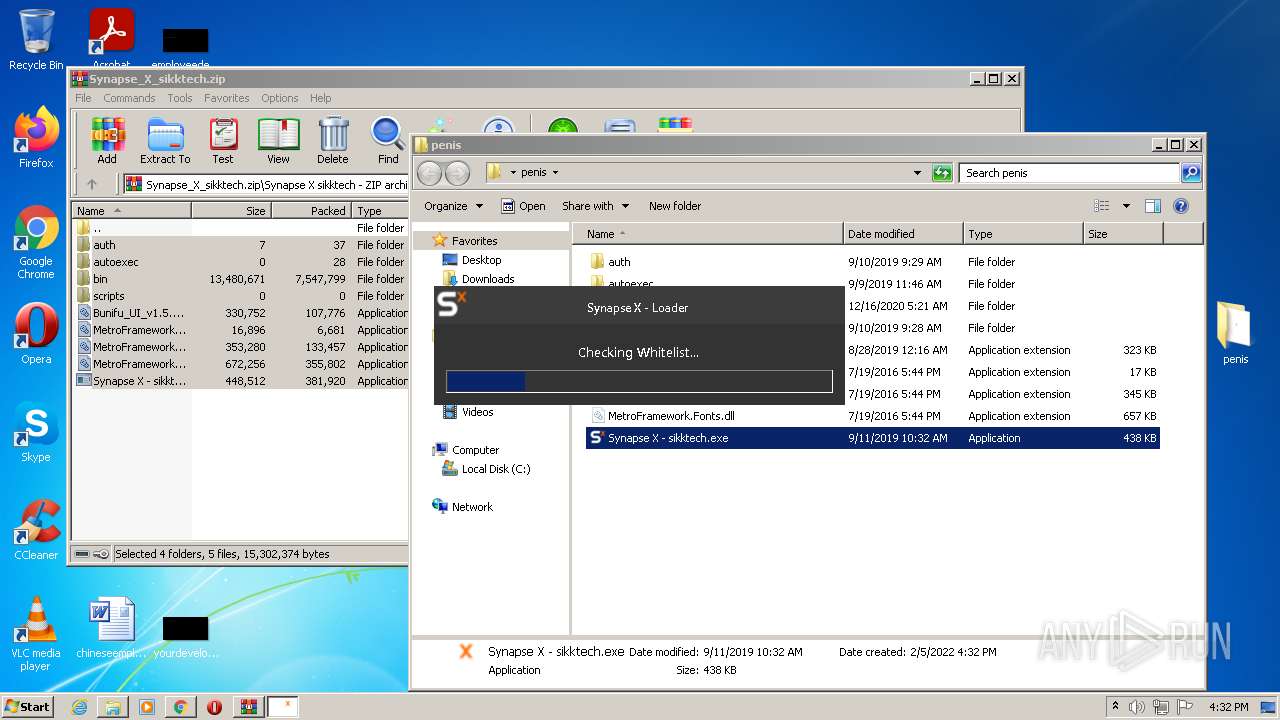Click Explorer search magnifier button
This screenshot has width=1280, height=720.
[x=1190, y=173]
